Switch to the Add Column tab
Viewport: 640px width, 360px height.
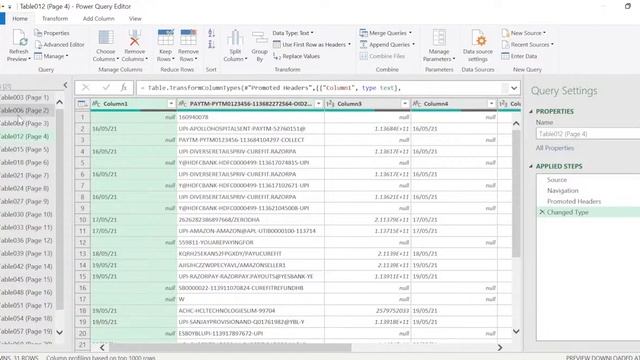click(x=98, y=19)
